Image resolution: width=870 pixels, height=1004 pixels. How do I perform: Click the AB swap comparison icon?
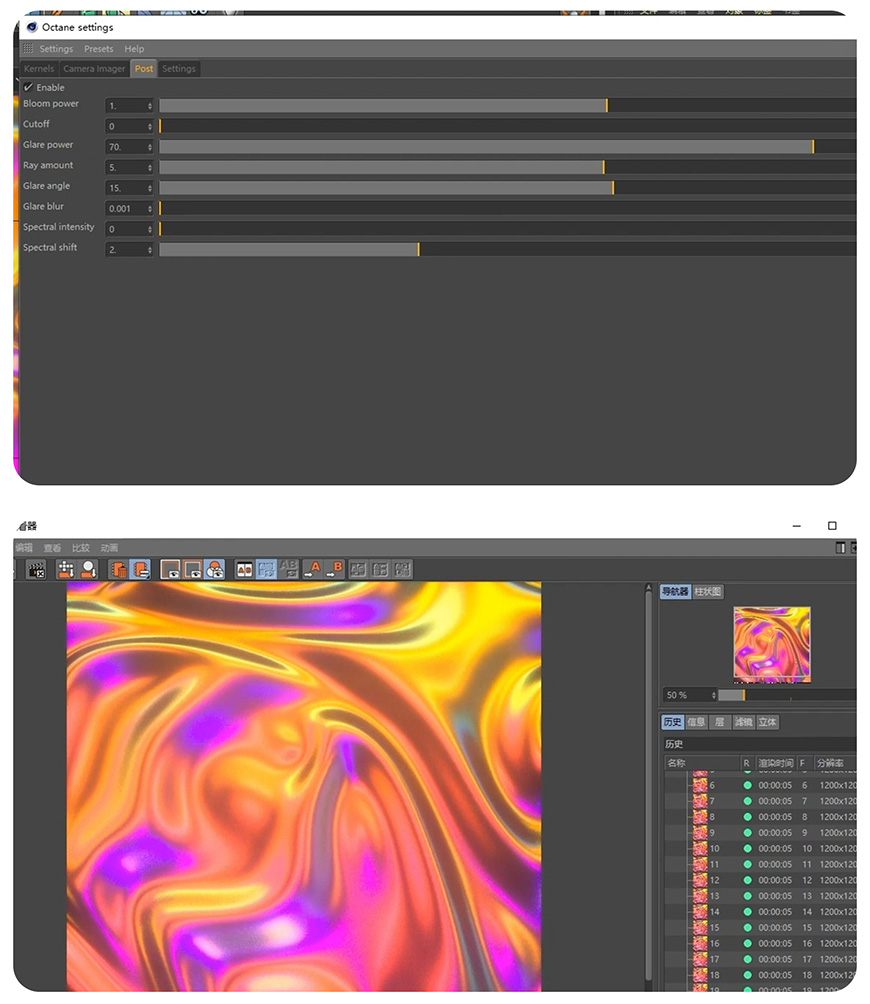287,569
